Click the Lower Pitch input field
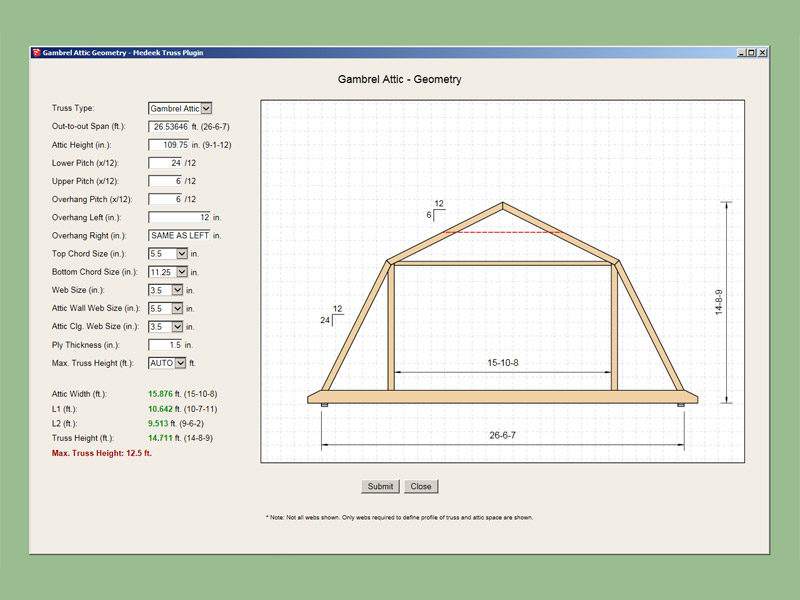 tap(165, 163)
